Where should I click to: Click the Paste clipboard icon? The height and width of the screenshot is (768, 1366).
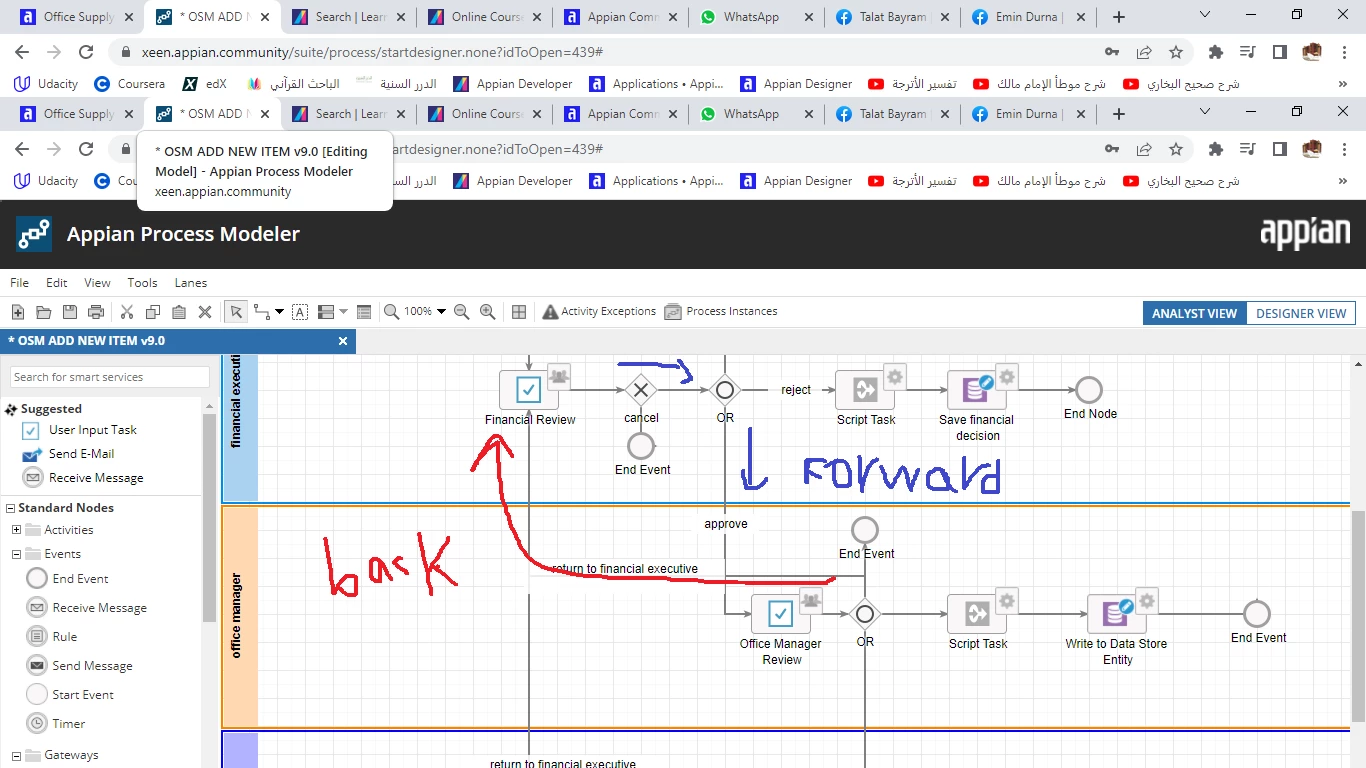pos(179,312)
